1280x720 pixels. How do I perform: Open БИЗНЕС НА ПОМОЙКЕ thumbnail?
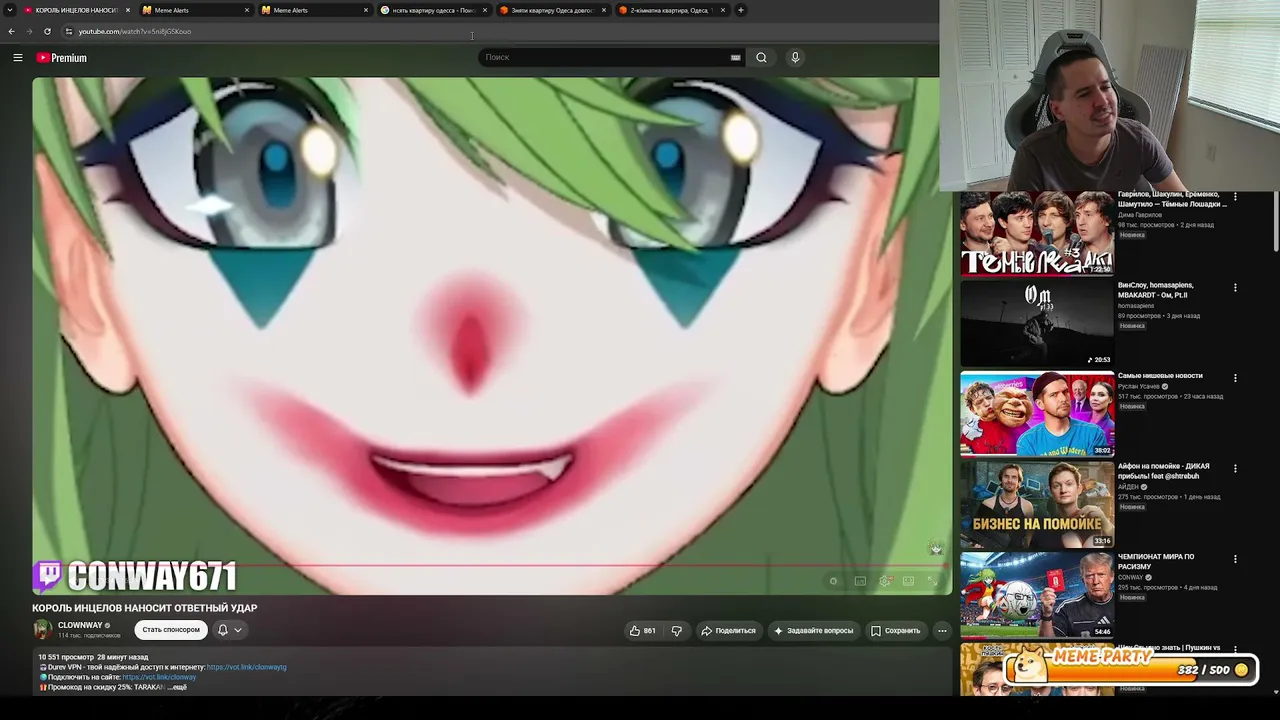click(1037, 505)
